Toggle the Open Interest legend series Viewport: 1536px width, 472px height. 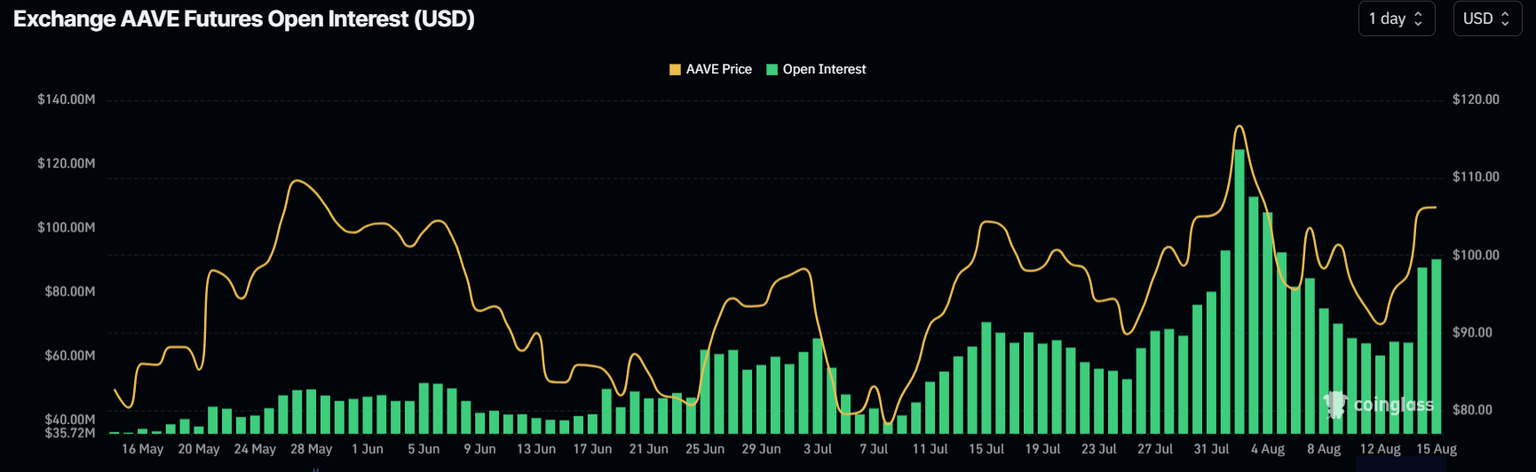tap(816, 70)
